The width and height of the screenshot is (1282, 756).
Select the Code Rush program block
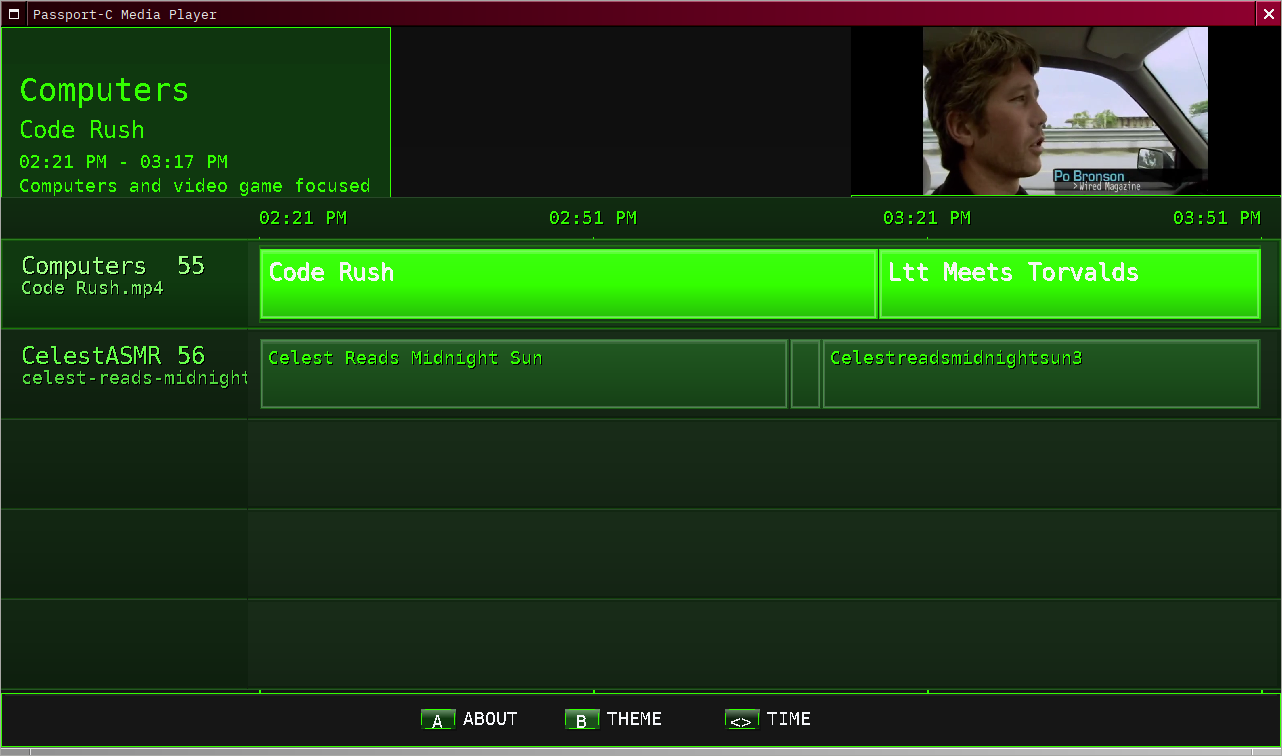tap(568, 284)
